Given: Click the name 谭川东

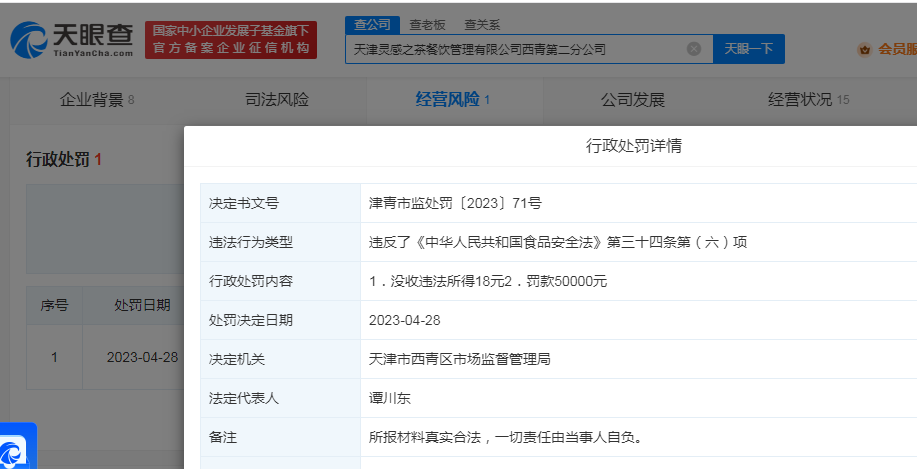Looking at the screenshot, I should click(x=389, y=398).
